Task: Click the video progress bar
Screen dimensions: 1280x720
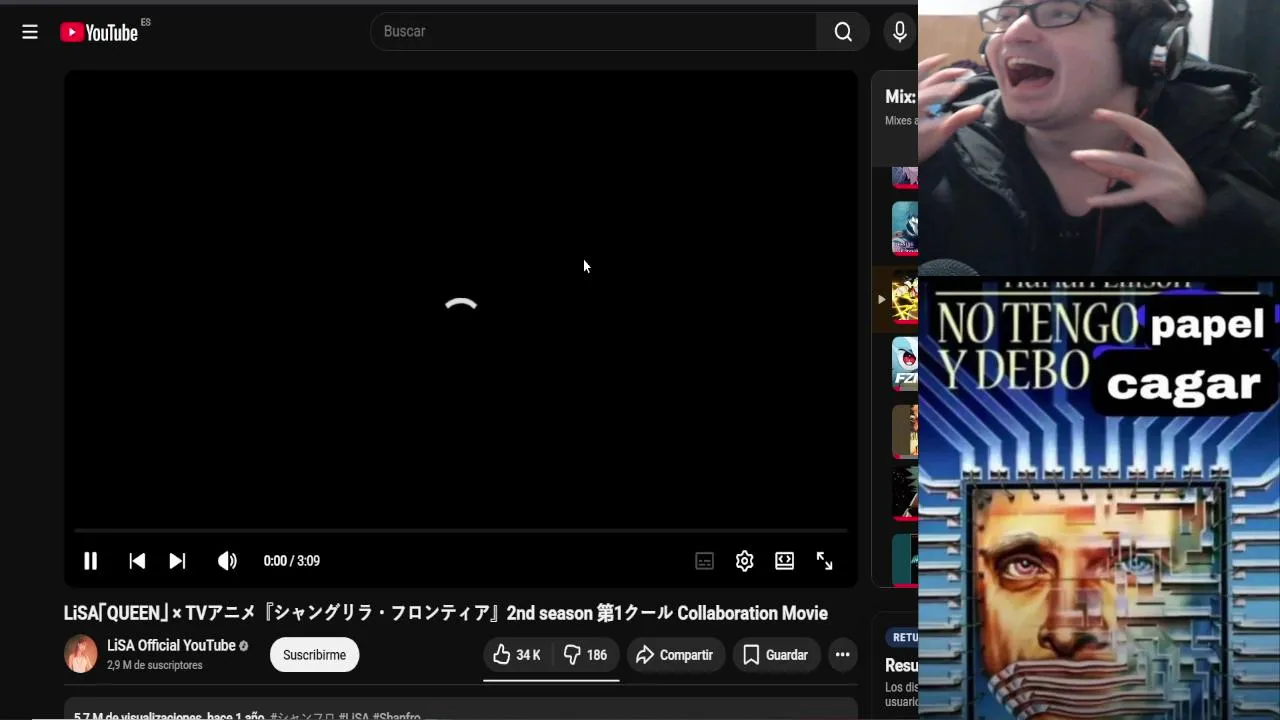Action: coord(461,530)
